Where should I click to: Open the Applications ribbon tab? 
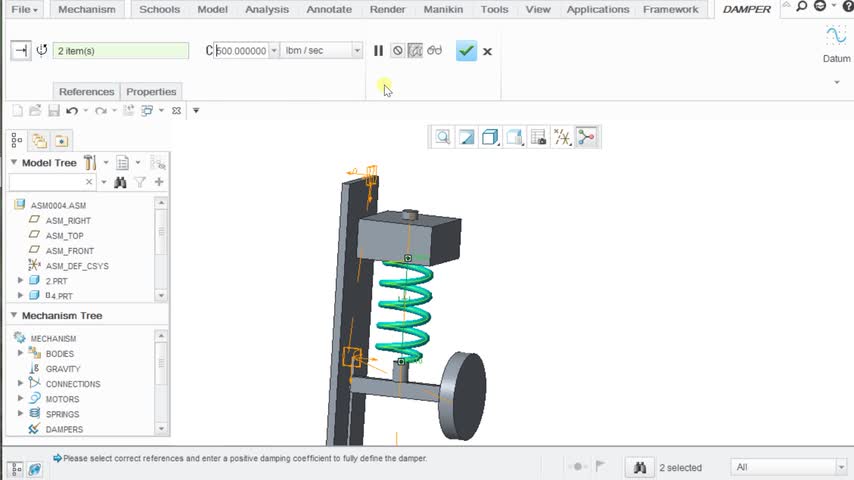598,9
